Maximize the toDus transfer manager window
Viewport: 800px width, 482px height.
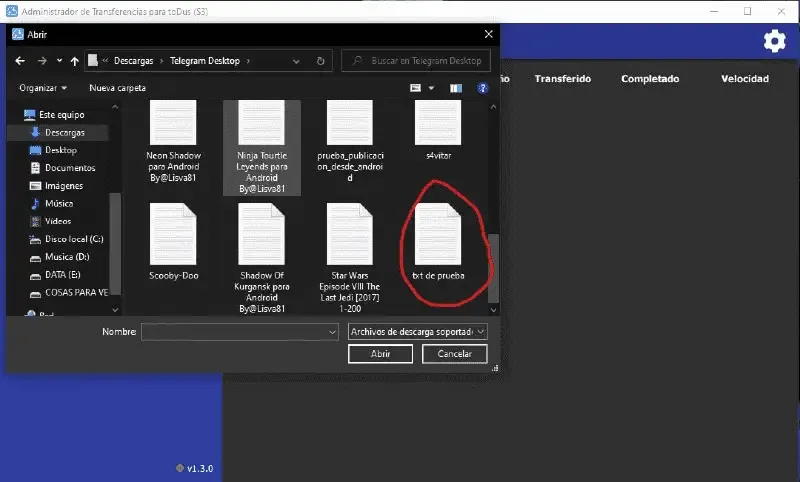747,11
